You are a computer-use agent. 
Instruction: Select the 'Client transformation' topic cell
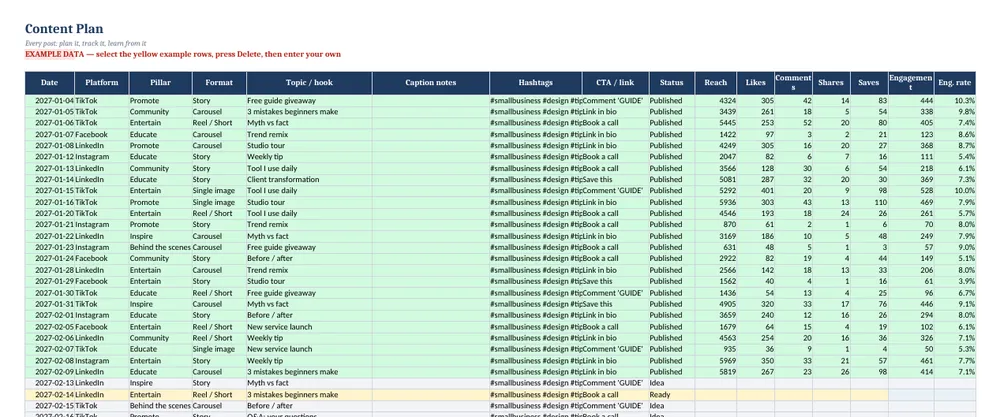tap(309, 180)
